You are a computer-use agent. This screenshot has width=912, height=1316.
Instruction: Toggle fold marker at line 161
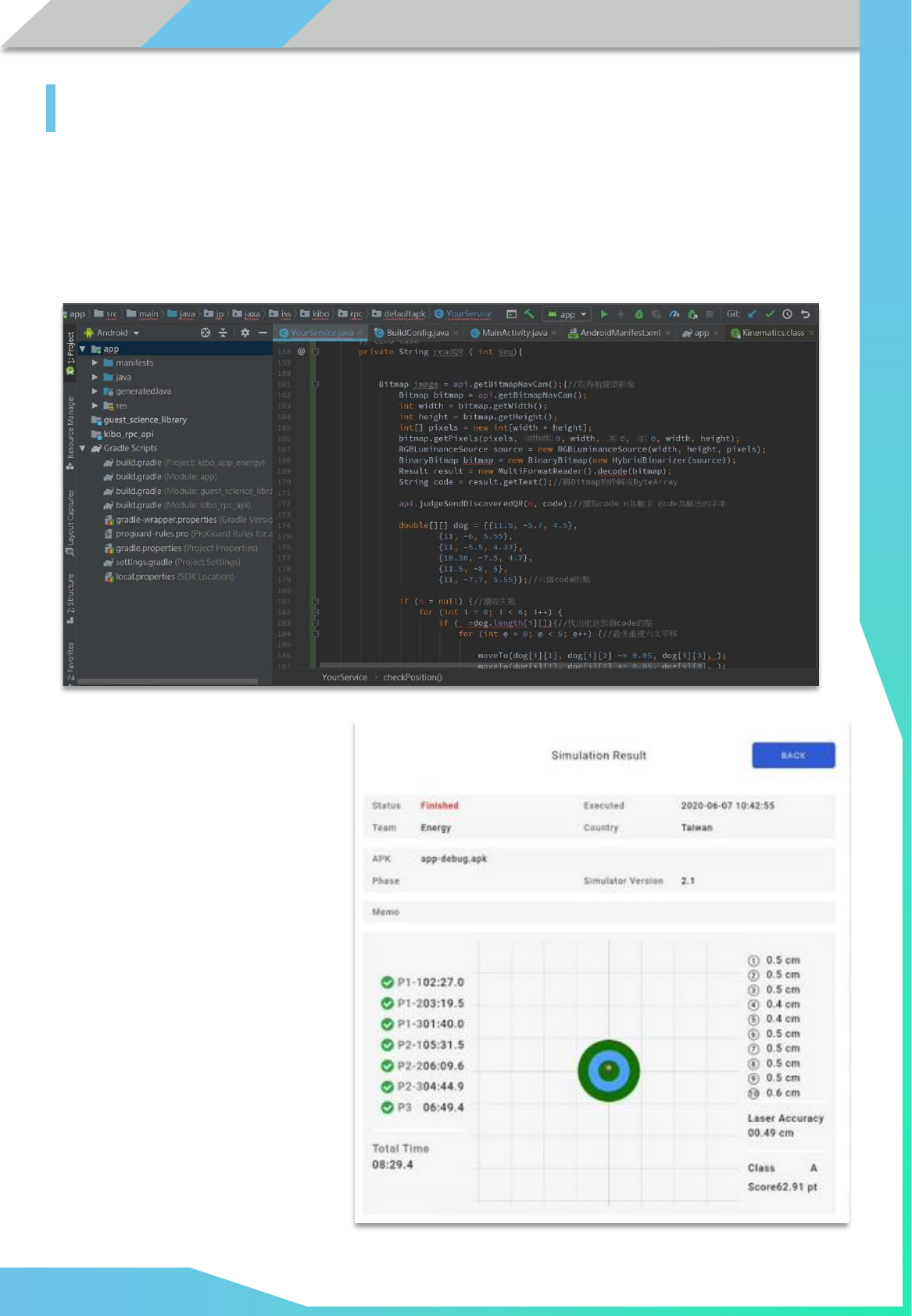coord(316,384)
